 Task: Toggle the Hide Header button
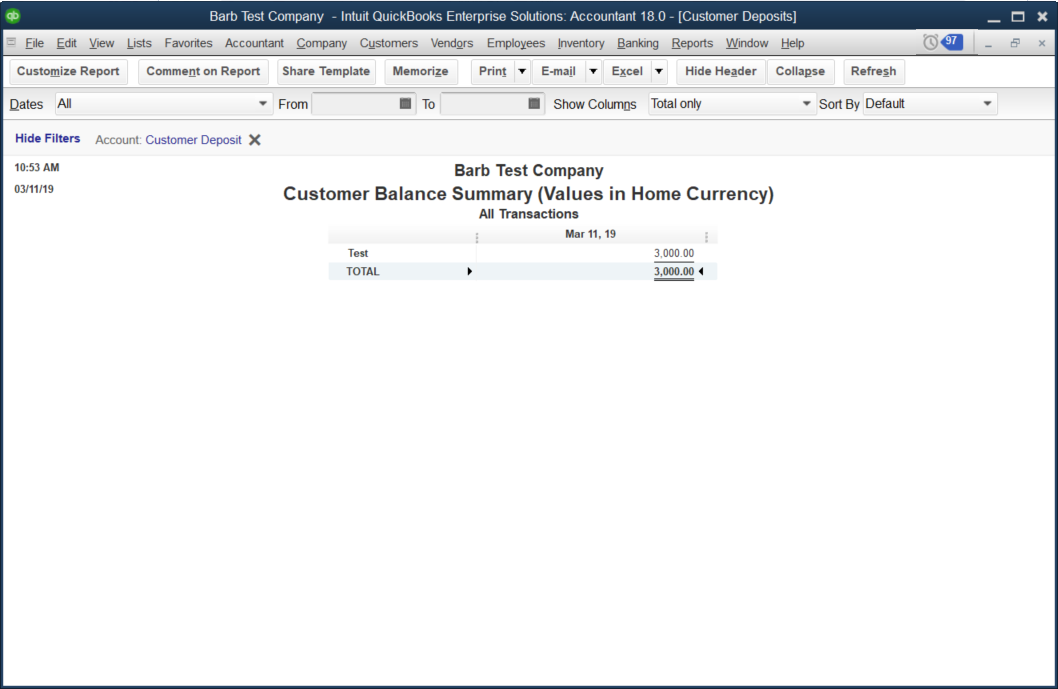pos(721,72)
